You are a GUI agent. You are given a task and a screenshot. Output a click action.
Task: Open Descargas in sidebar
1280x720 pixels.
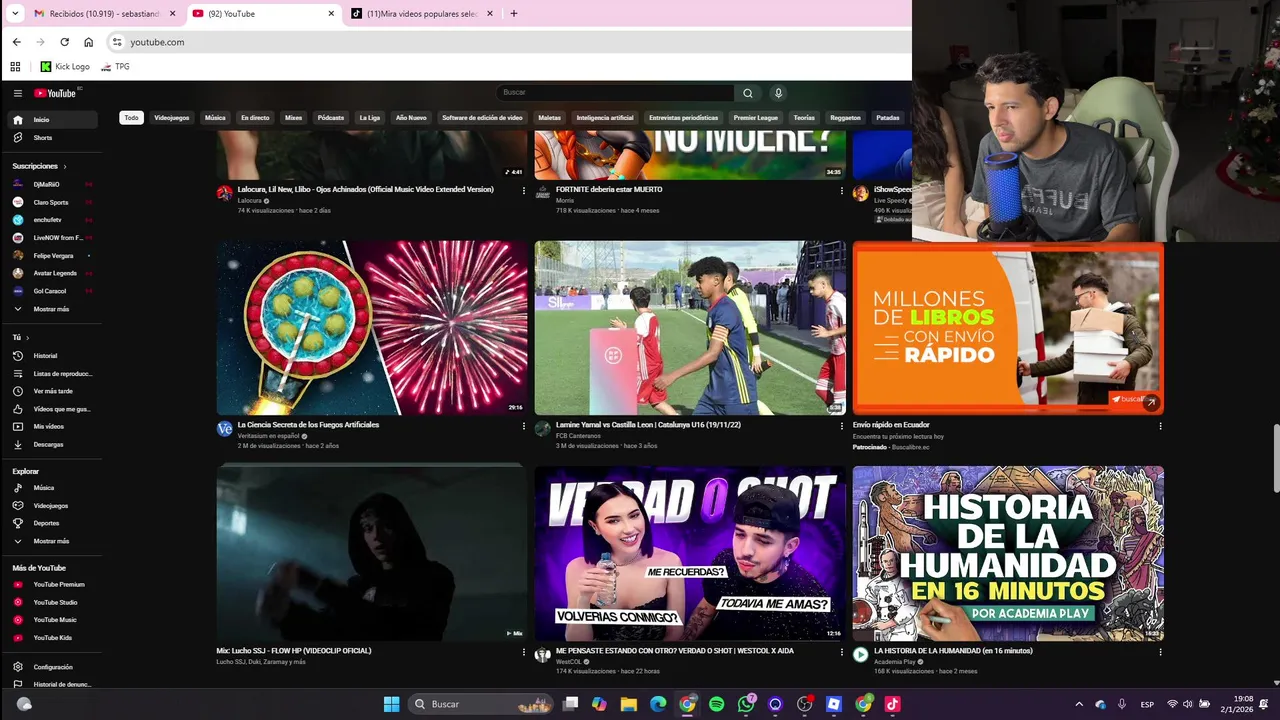point(50,444)
